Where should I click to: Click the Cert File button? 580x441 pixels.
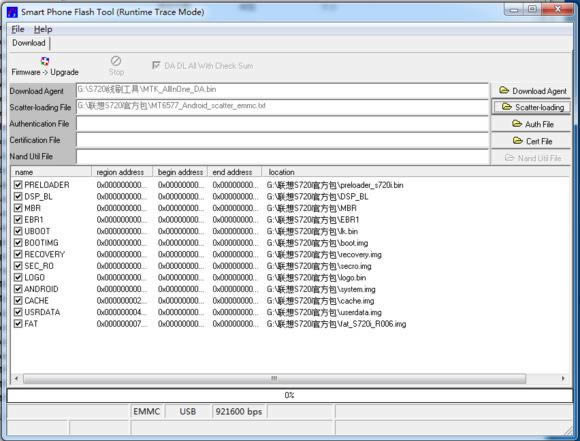point(532,141)
